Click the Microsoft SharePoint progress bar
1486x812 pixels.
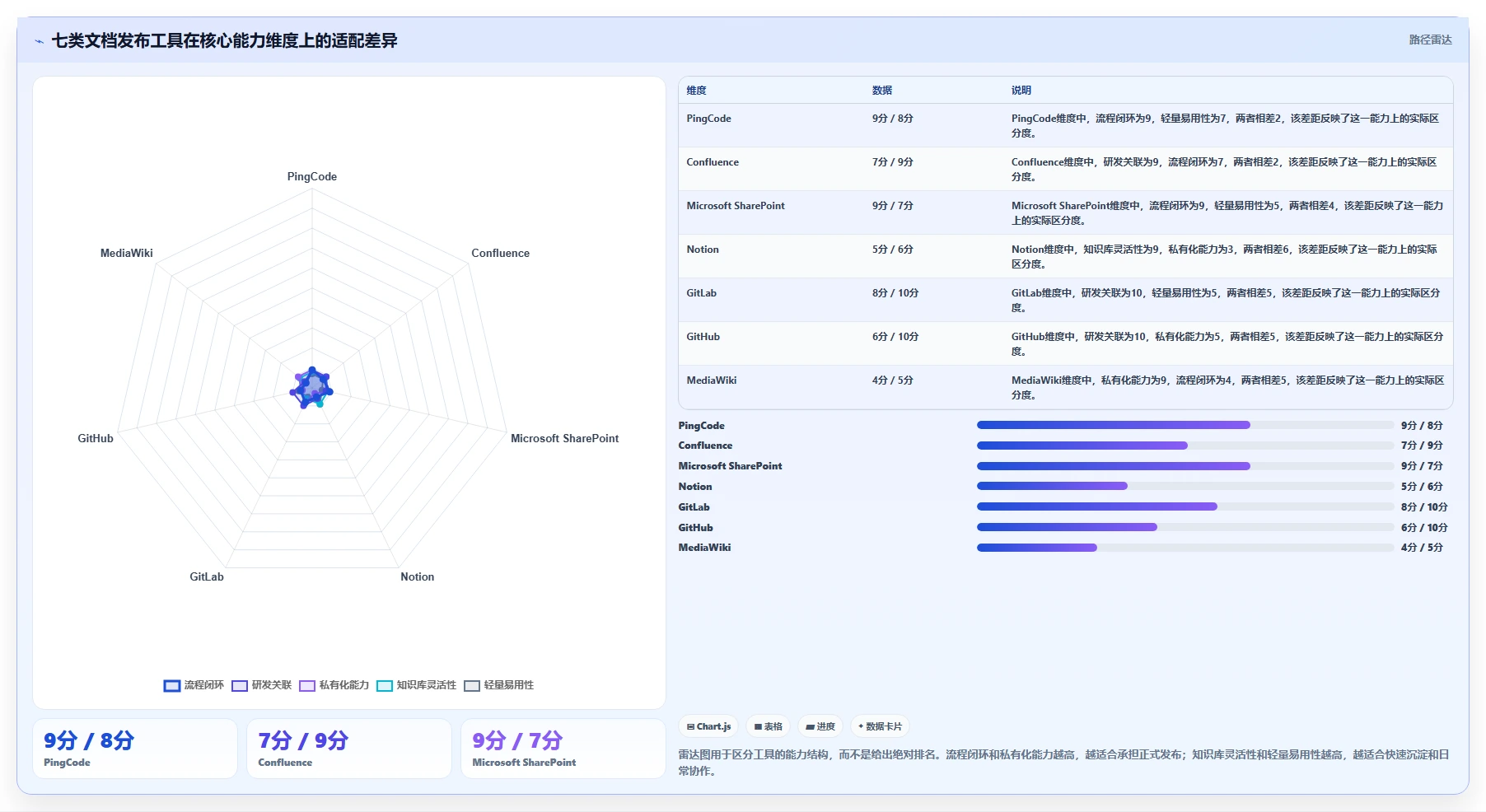[1185, 466]
